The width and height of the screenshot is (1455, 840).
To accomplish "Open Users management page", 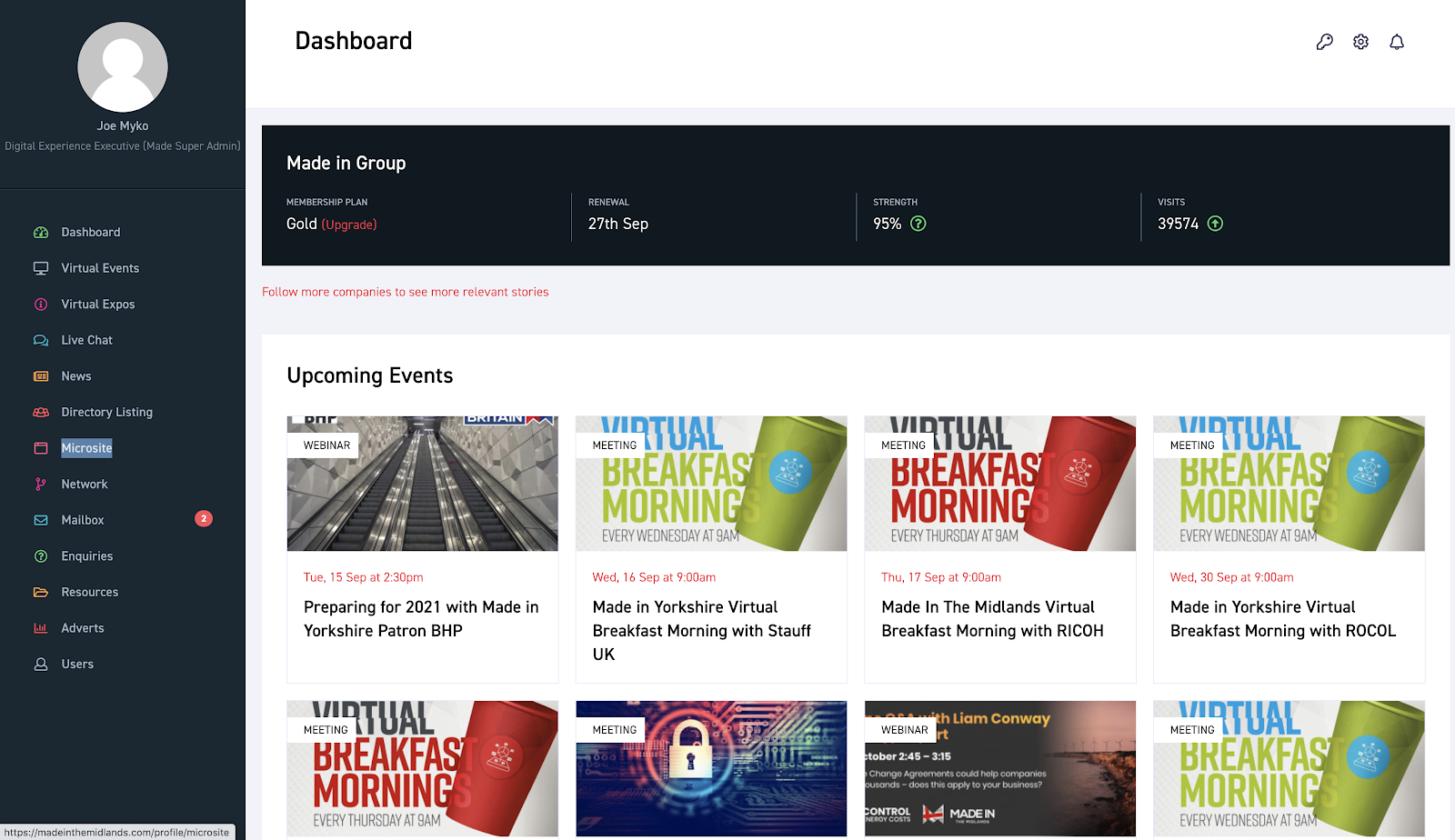I will pos(77,665).
